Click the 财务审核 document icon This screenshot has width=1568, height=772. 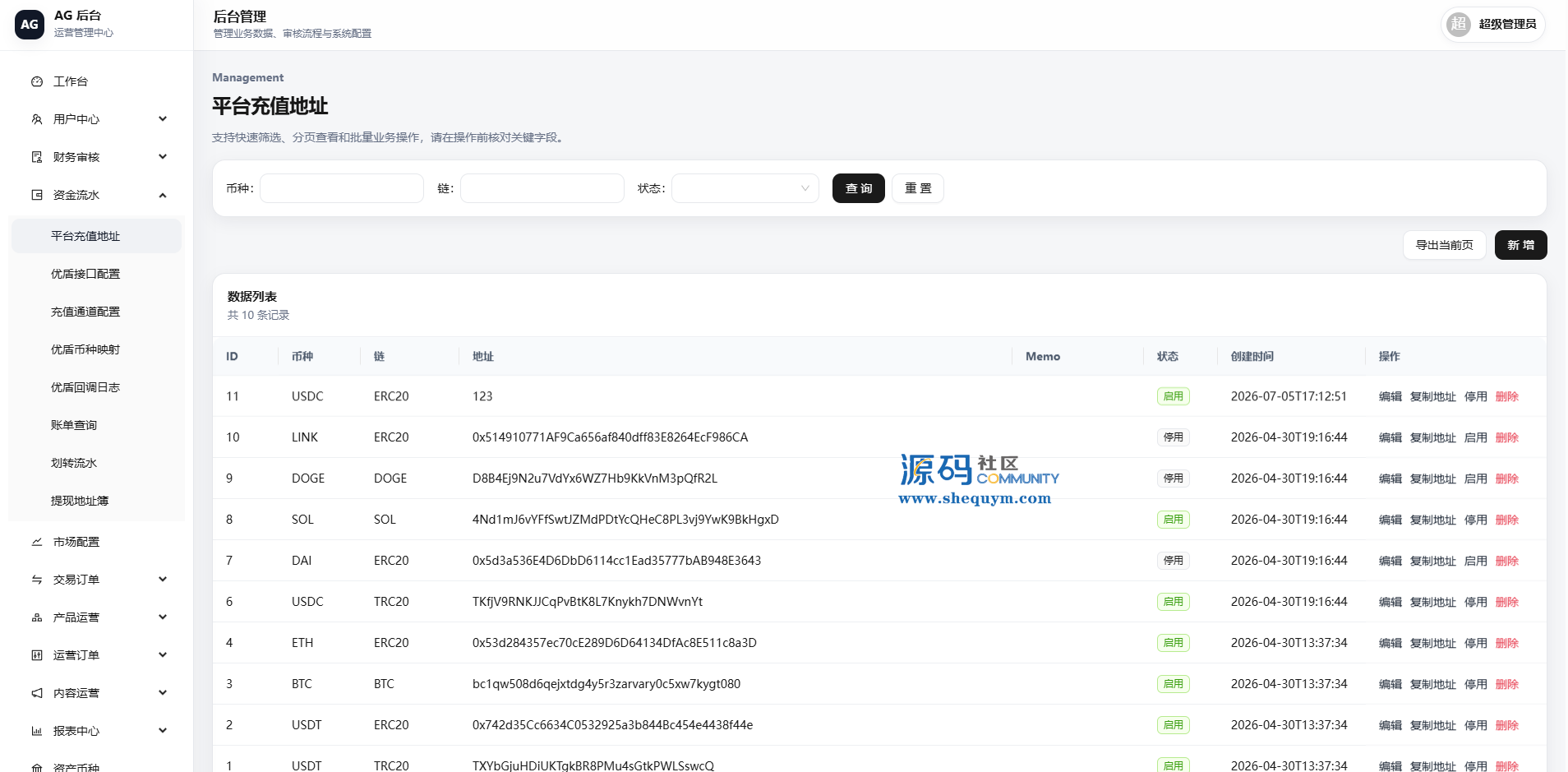[37, 157]
